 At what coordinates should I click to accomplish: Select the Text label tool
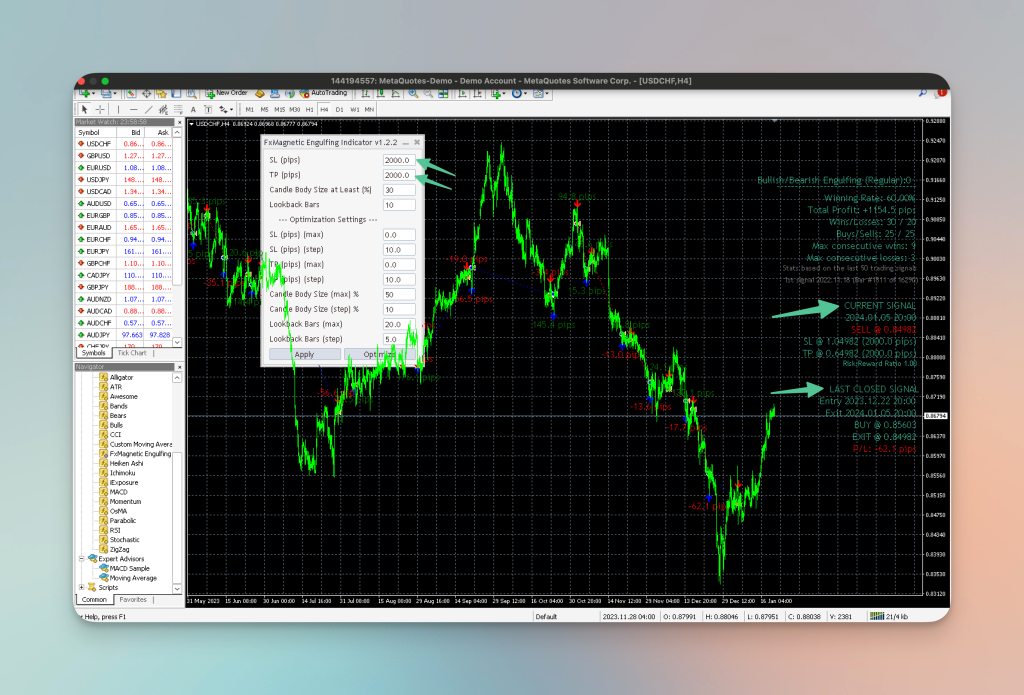point(210,111)
